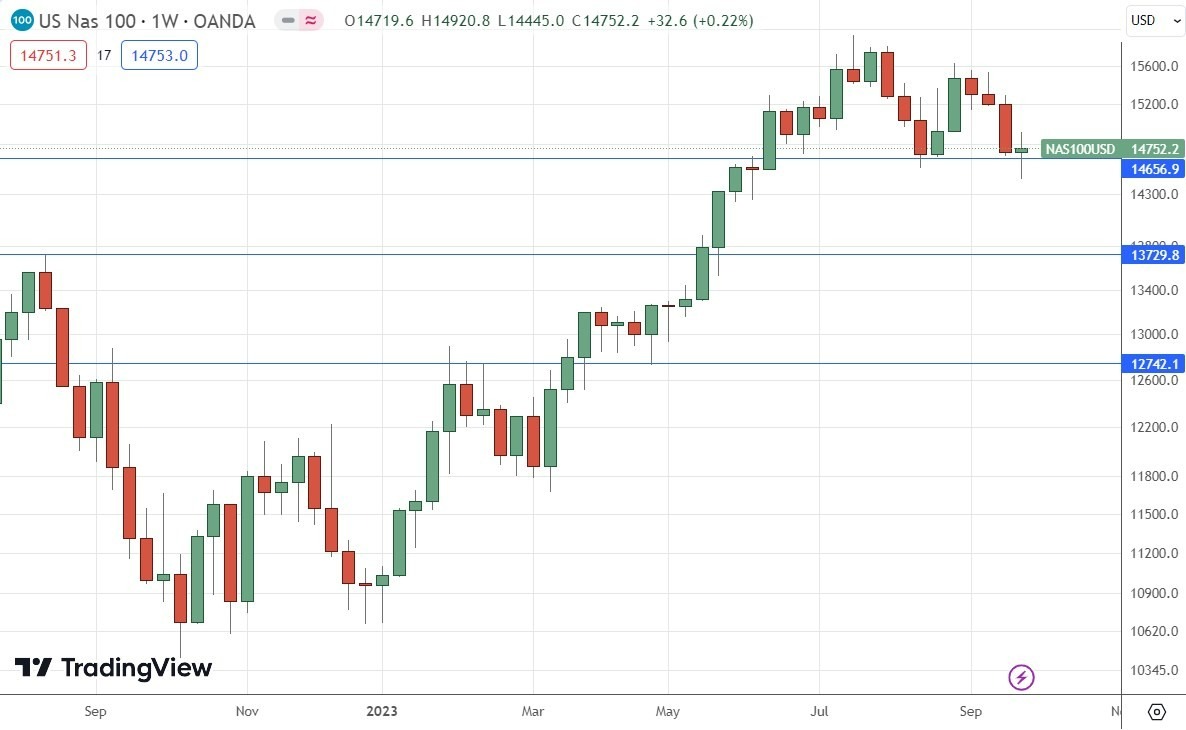This screenshot has width=1186, height=730.
Task: Select the OANDA broker name
Action: 225,19
